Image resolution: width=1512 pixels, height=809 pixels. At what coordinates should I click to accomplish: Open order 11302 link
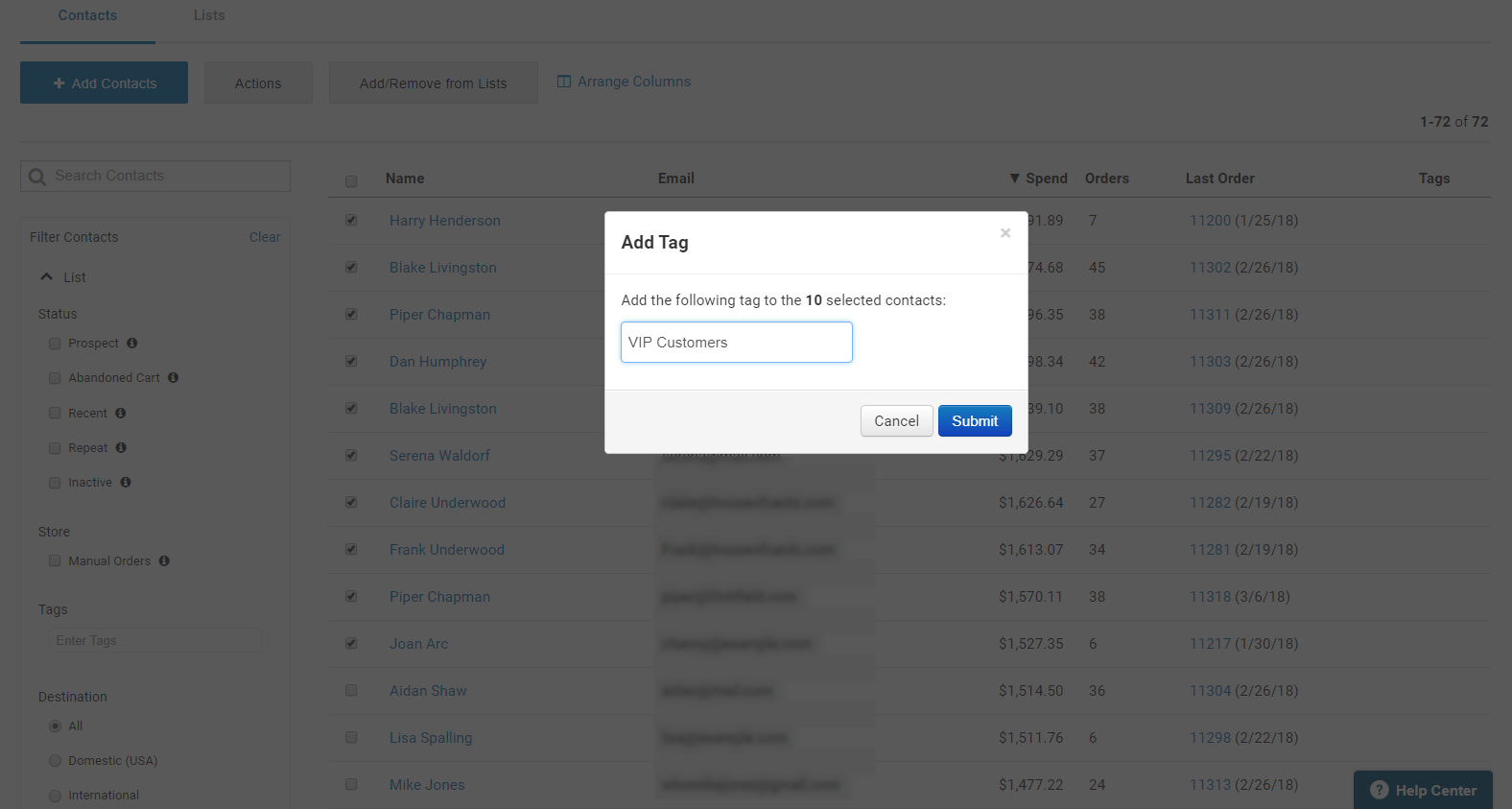[x=1210, y=268]
